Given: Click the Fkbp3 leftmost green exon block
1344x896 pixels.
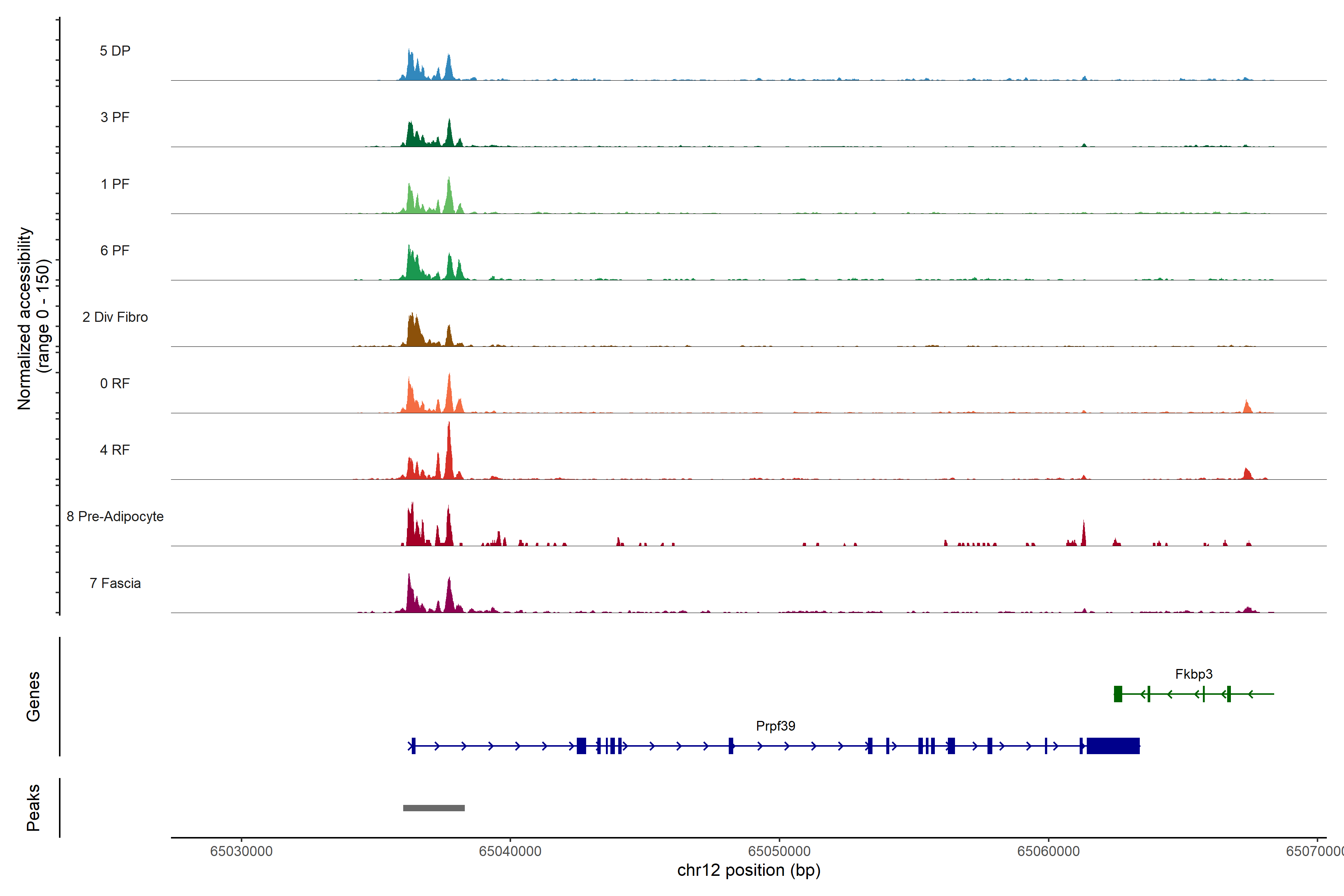Looking at the screenshot, I should [x=1118, y=694].
